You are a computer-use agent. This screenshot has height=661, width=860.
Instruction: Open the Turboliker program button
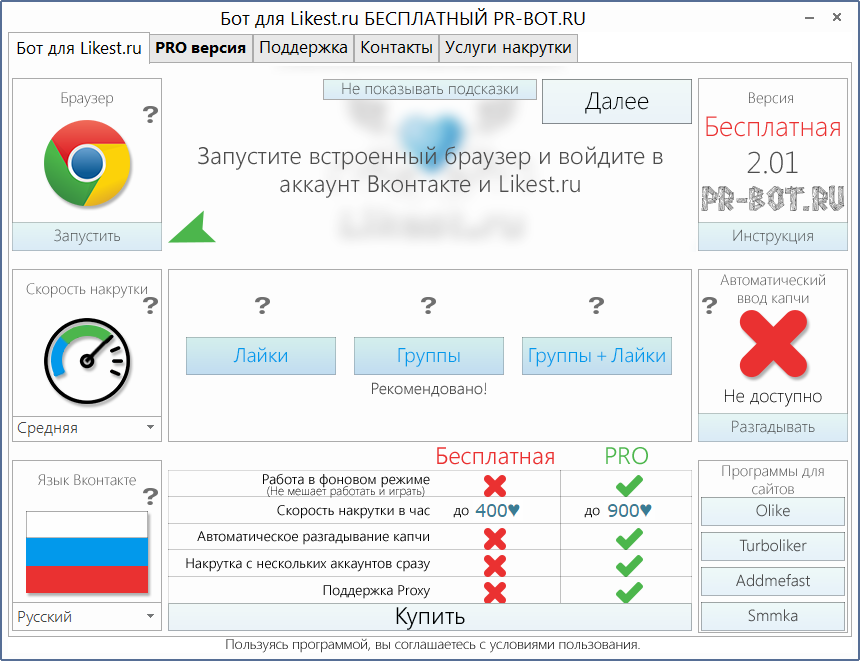[773, 546]
